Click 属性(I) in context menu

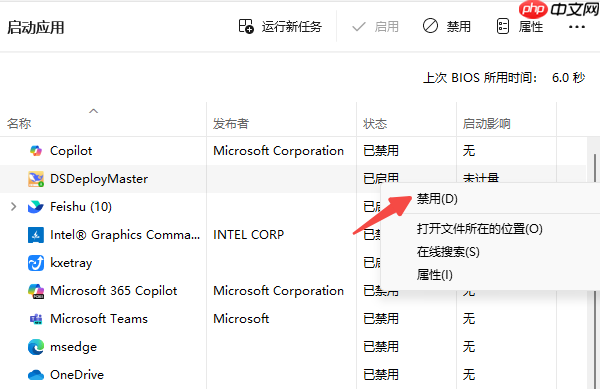tap(434, 275)
